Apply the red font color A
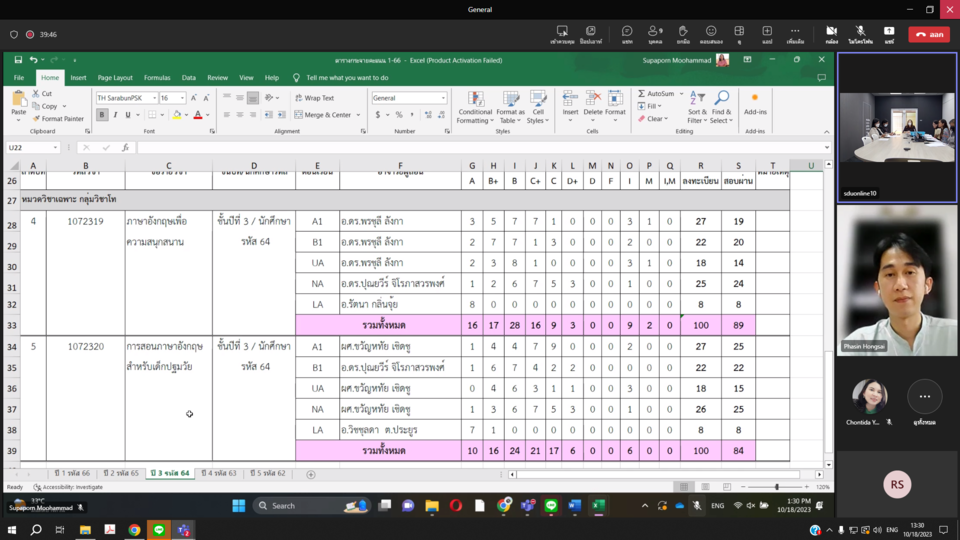 click(198, 115)
